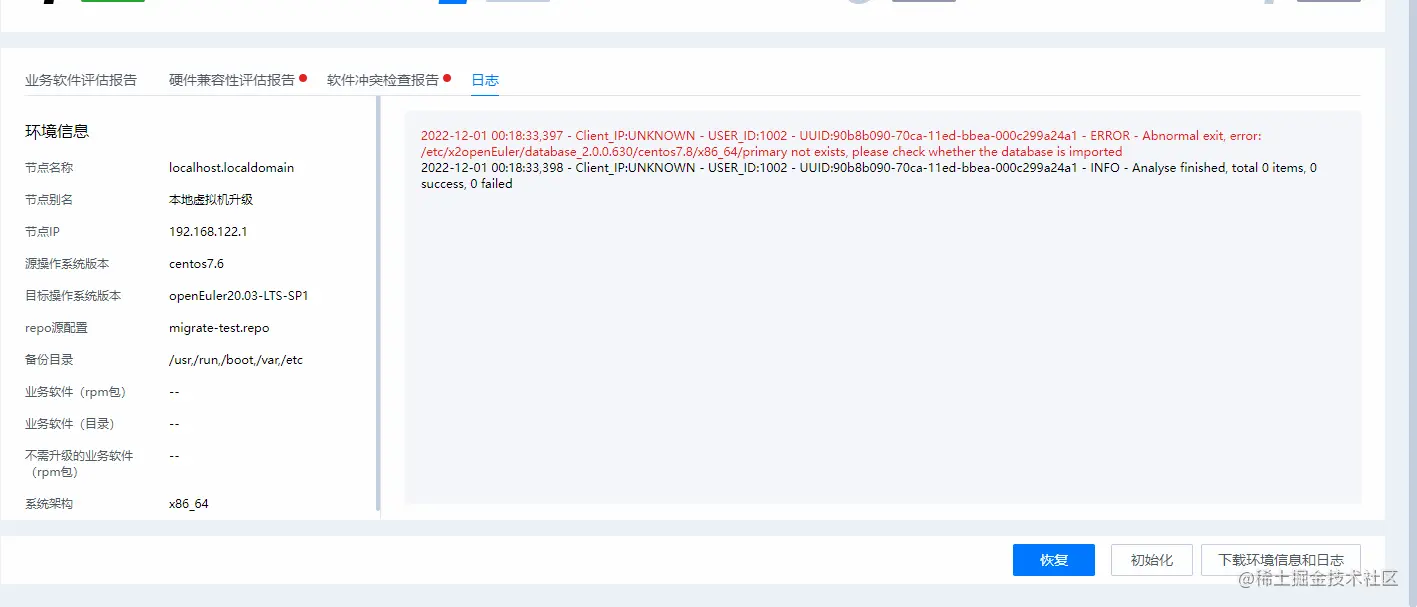Click the repo源配置 label
Image resolution: width=1417 pixels, height=607 pixels.
(x=56, y=328)
